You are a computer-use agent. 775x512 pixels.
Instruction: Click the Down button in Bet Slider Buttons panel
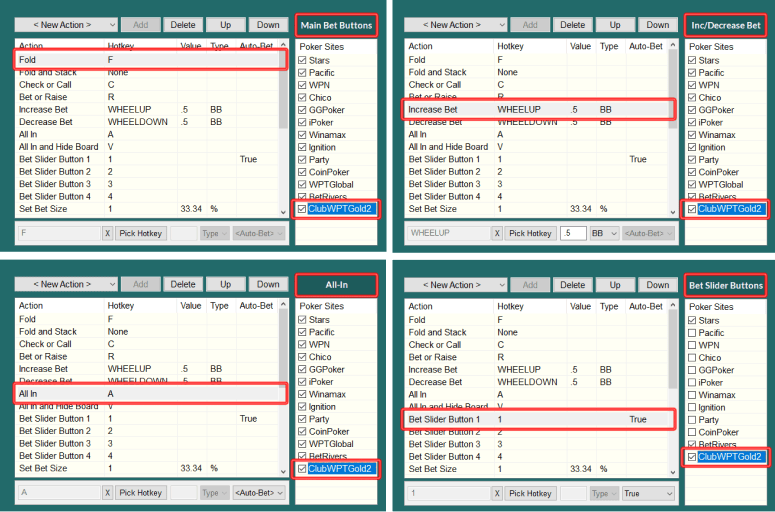(x=657, y=285)
